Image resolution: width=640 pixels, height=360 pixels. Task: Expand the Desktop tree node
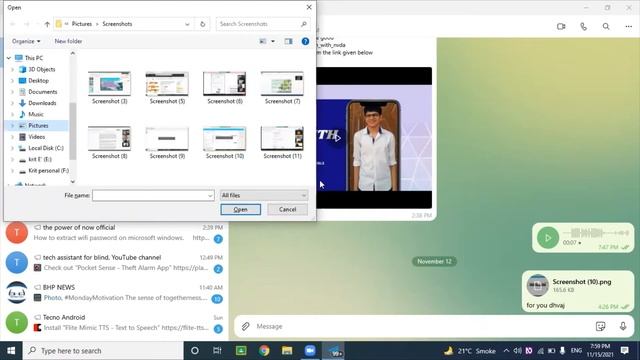12,81
